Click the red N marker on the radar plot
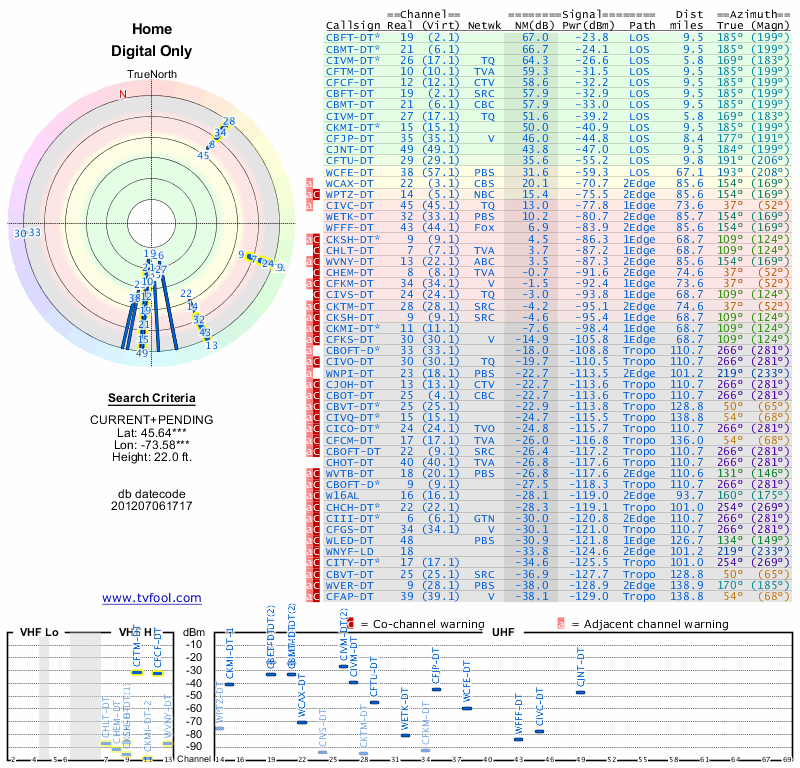This screenshot has height=768, width=800. tap(122, 94)
